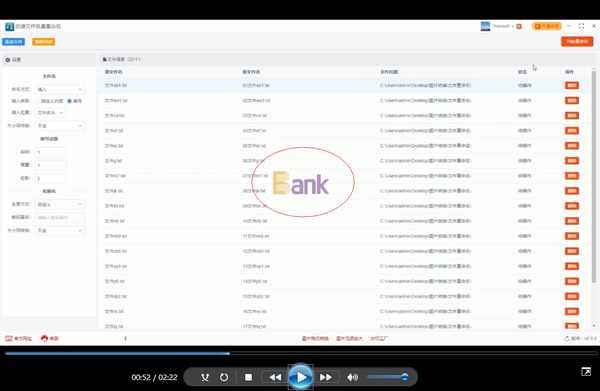Switch to library view icon at bottom right
The image size is (600, 391).
point(586,371)
